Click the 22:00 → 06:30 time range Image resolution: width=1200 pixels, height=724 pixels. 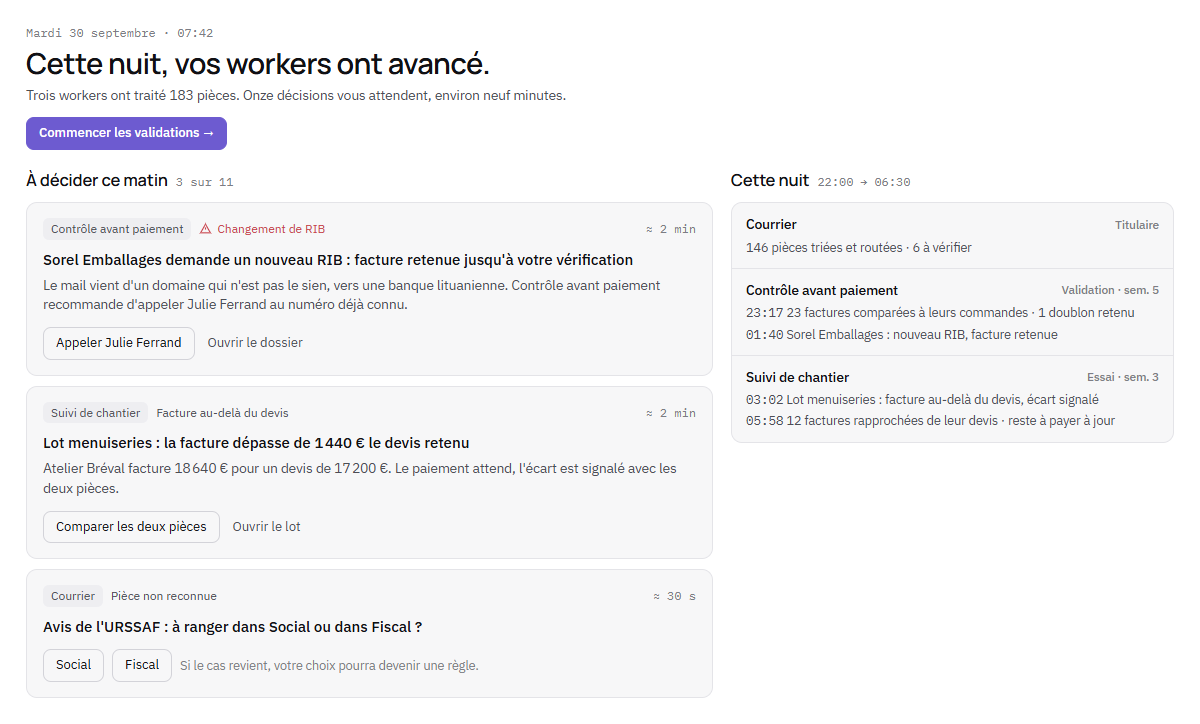point(864,182)
